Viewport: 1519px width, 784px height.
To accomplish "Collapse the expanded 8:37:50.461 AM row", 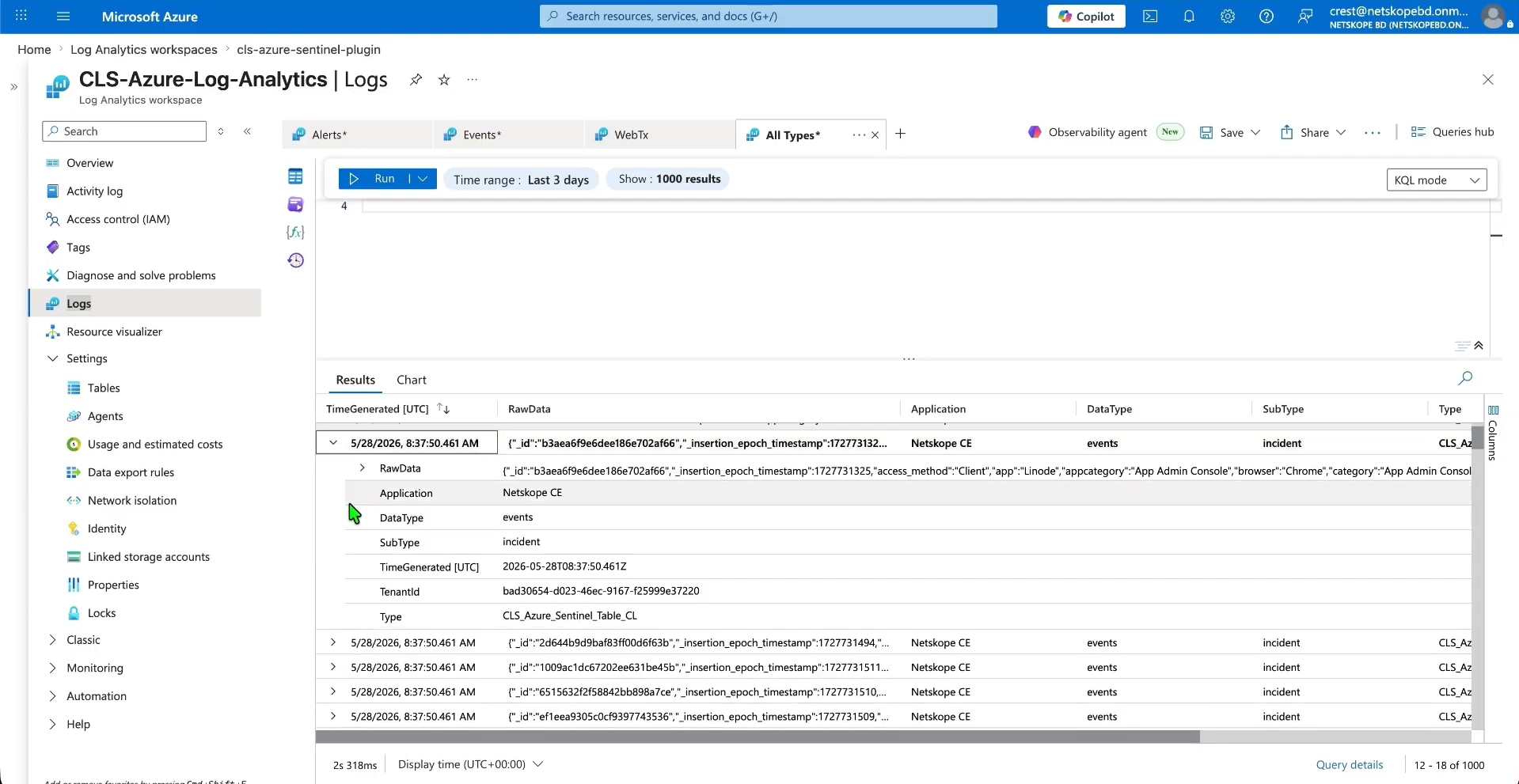I will [333, 443].
